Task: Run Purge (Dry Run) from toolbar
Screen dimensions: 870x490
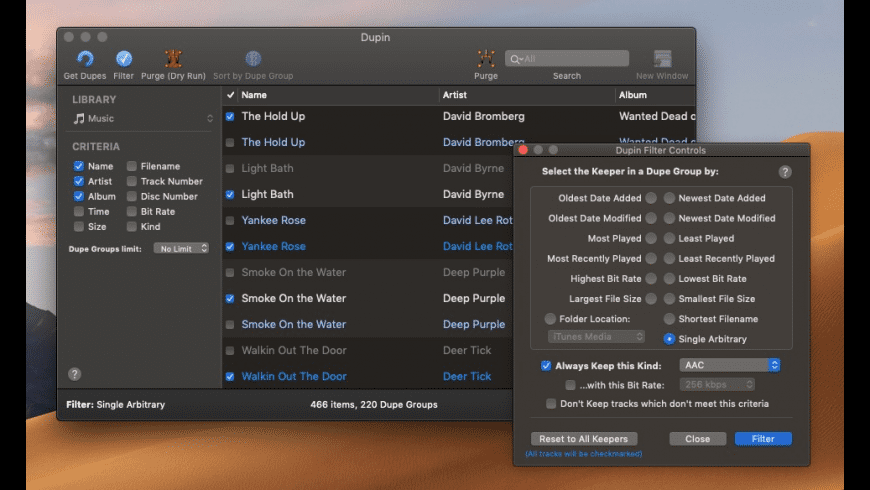Action: (173, 59)
